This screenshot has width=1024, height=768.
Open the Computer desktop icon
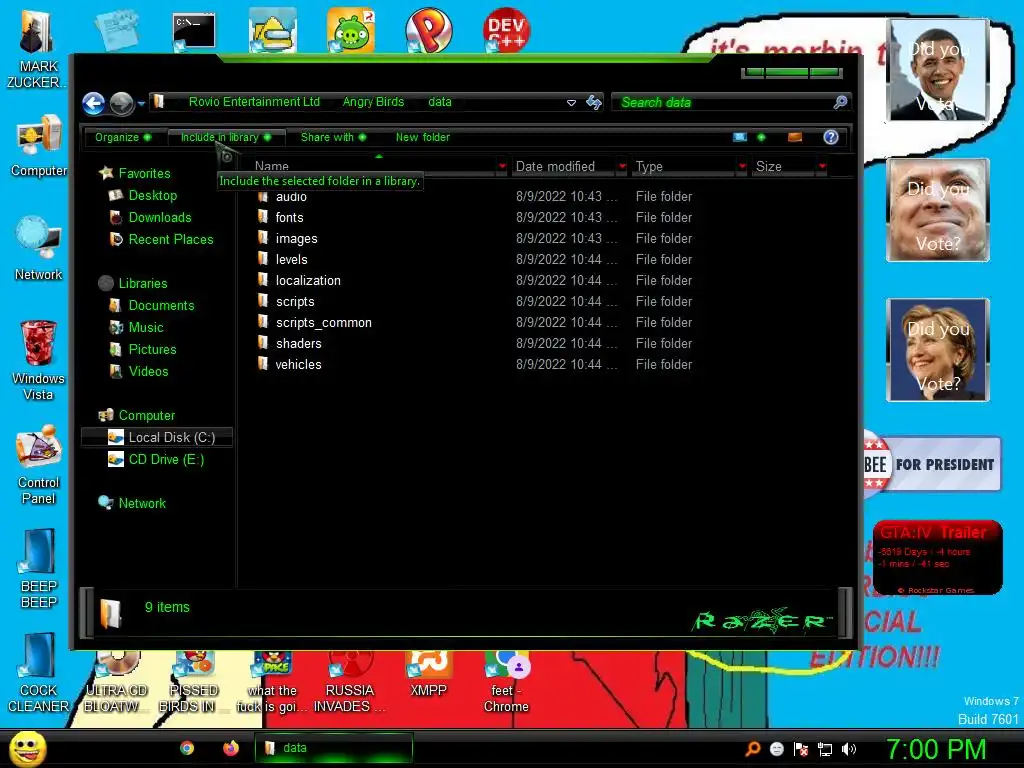tap(39, 146)
